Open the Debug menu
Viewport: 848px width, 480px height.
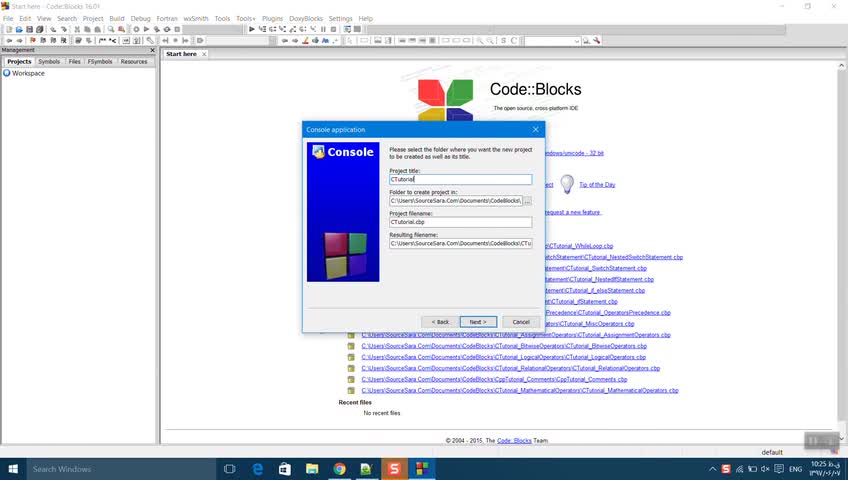141,18
